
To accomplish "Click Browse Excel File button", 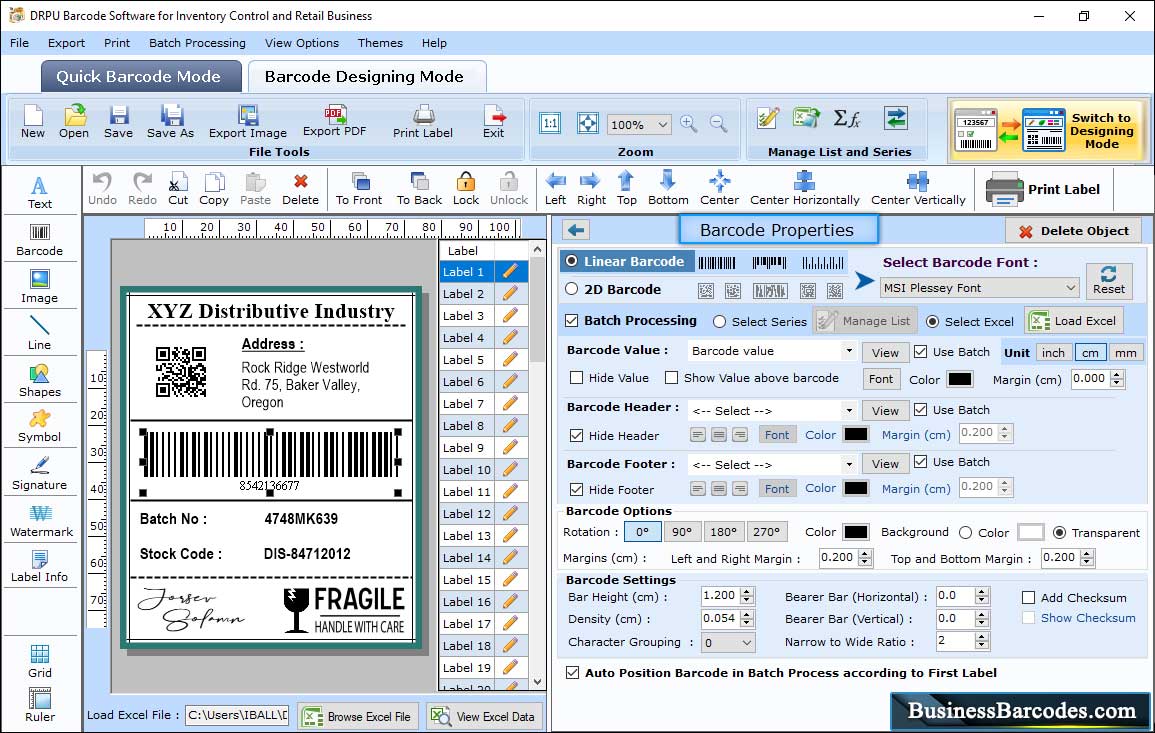I will pos(358,716).
